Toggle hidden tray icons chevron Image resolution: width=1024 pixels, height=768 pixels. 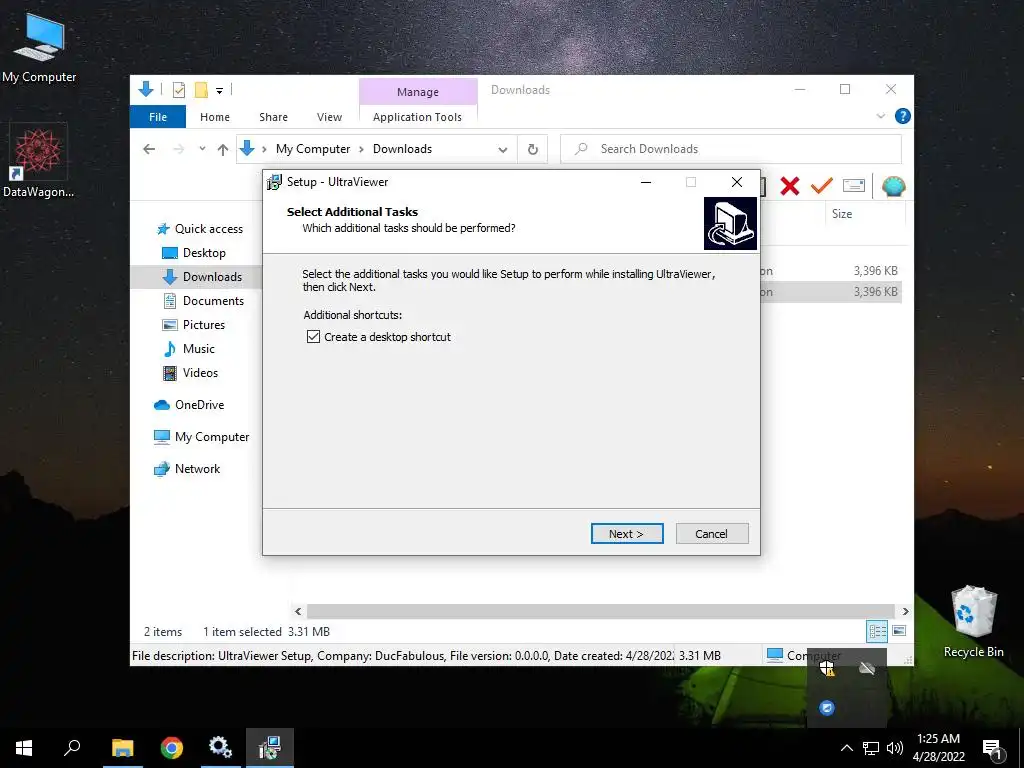846,748
